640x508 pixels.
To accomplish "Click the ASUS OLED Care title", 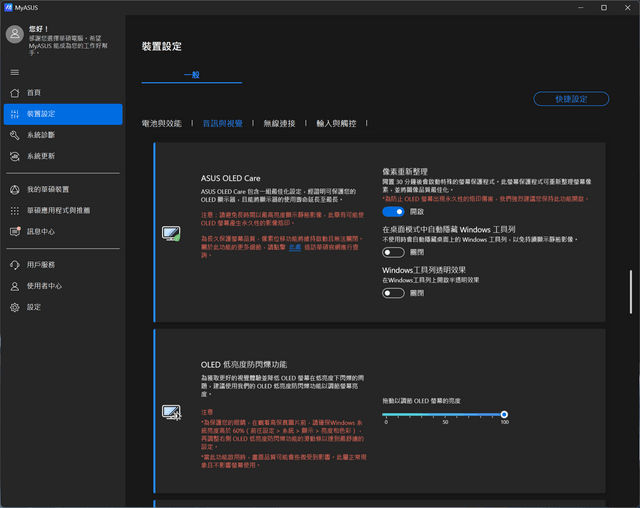I will pyautogui.click(x=230, y=178).
